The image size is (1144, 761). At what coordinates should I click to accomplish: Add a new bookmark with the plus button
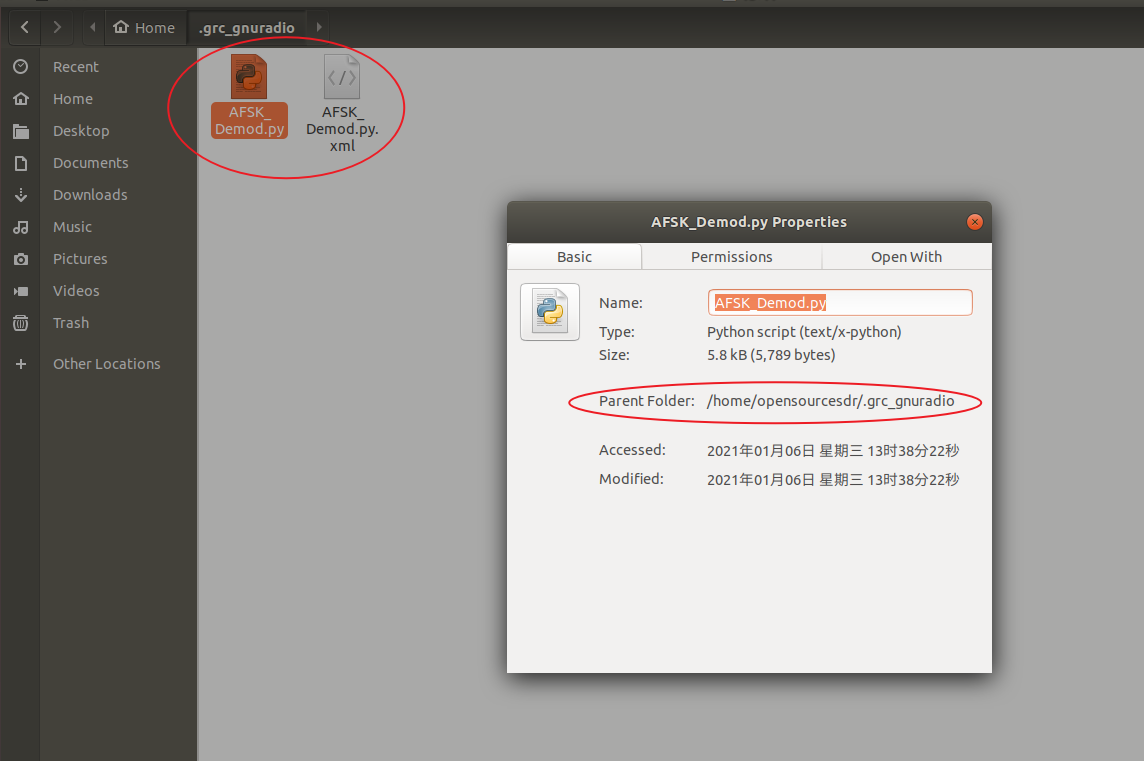pyautogui.click(x=20, y=364)
